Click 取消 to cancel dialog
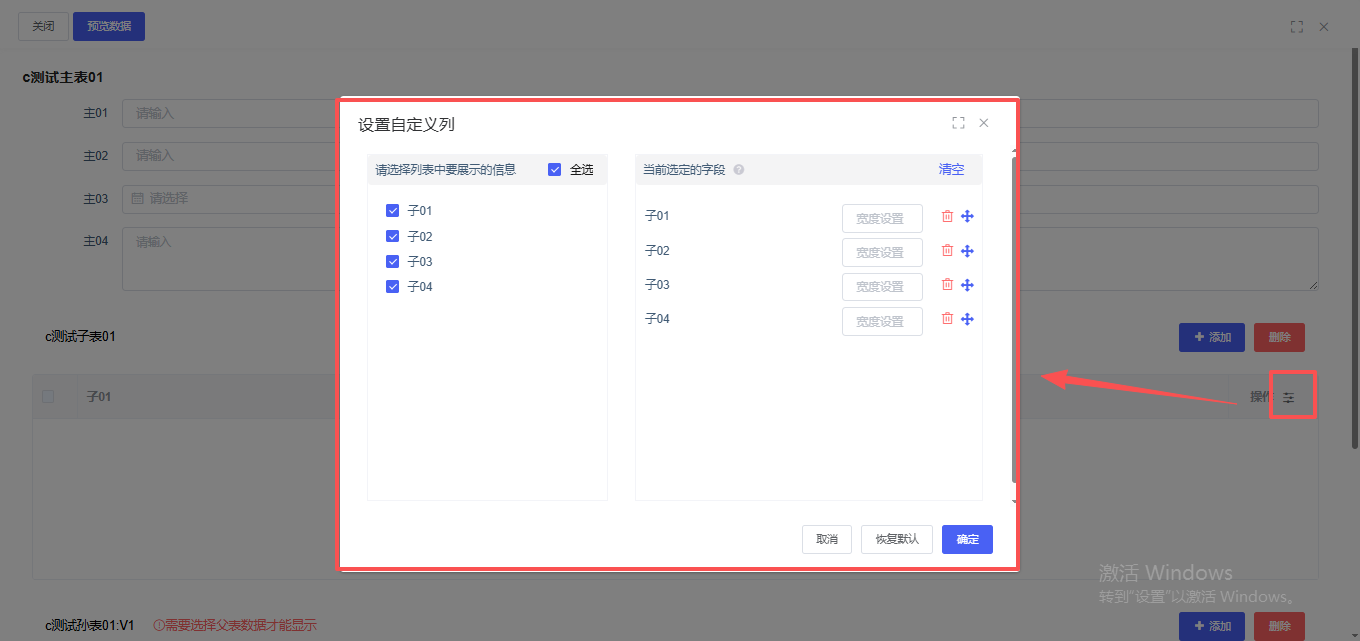The width and height of the screenshot is (1360, 641). [x=827, y=539]
